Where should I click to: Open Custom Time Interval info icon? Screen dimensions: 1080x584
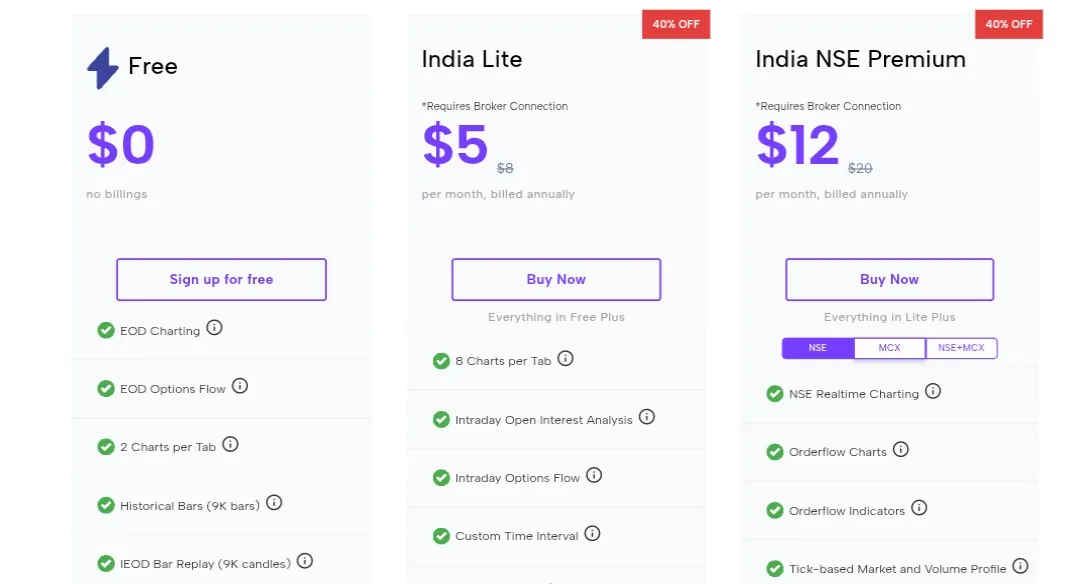point(592,534)
